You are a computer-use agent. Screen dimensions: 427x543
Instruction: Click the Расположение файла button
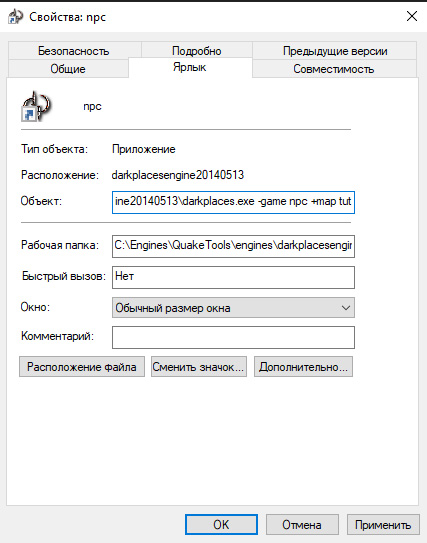[x=82, y=367]
